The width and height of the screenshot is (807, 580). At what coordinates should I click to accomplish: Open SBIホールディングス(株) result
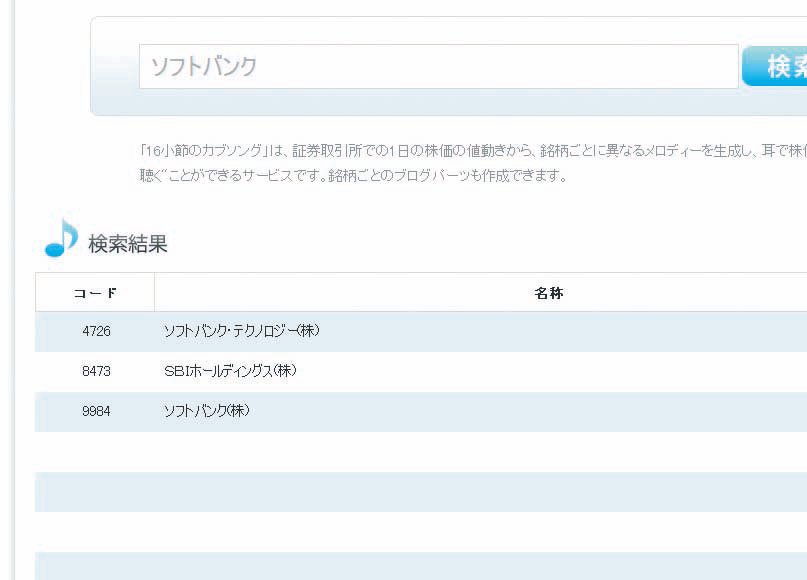[x=230, y=371]
